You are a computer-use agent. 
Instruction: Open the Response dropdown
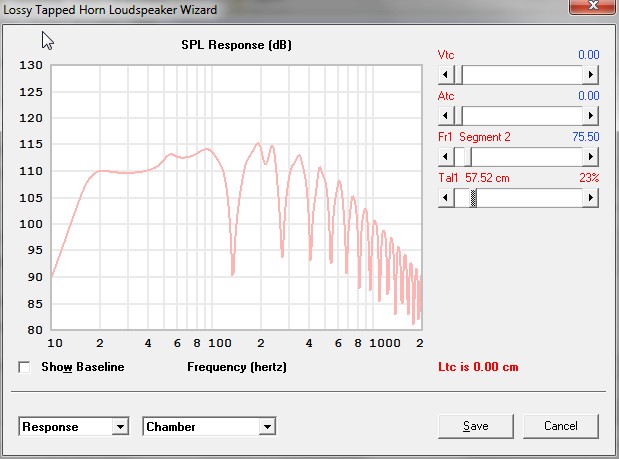[74, 427]
